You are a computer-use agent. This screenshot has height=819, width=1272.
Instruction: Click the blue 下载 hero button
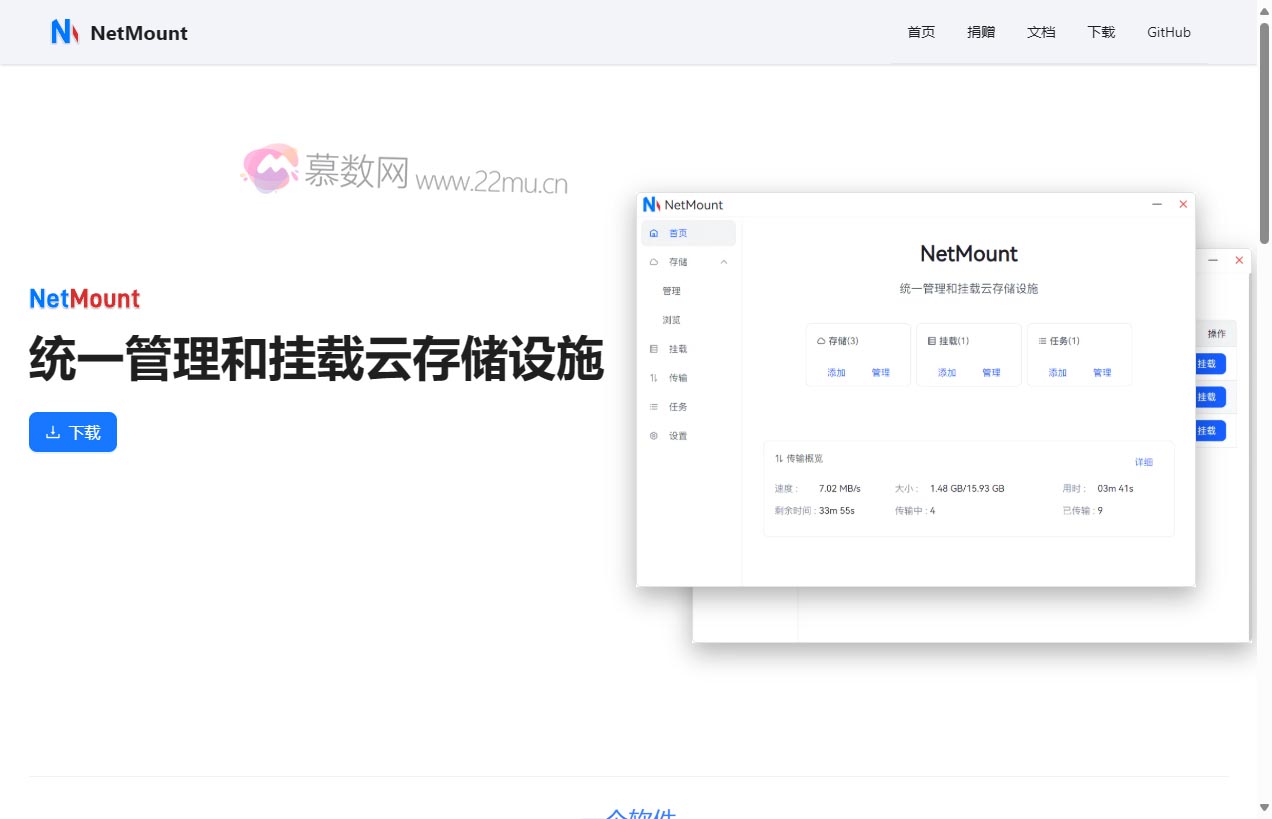tap(72, 431)
